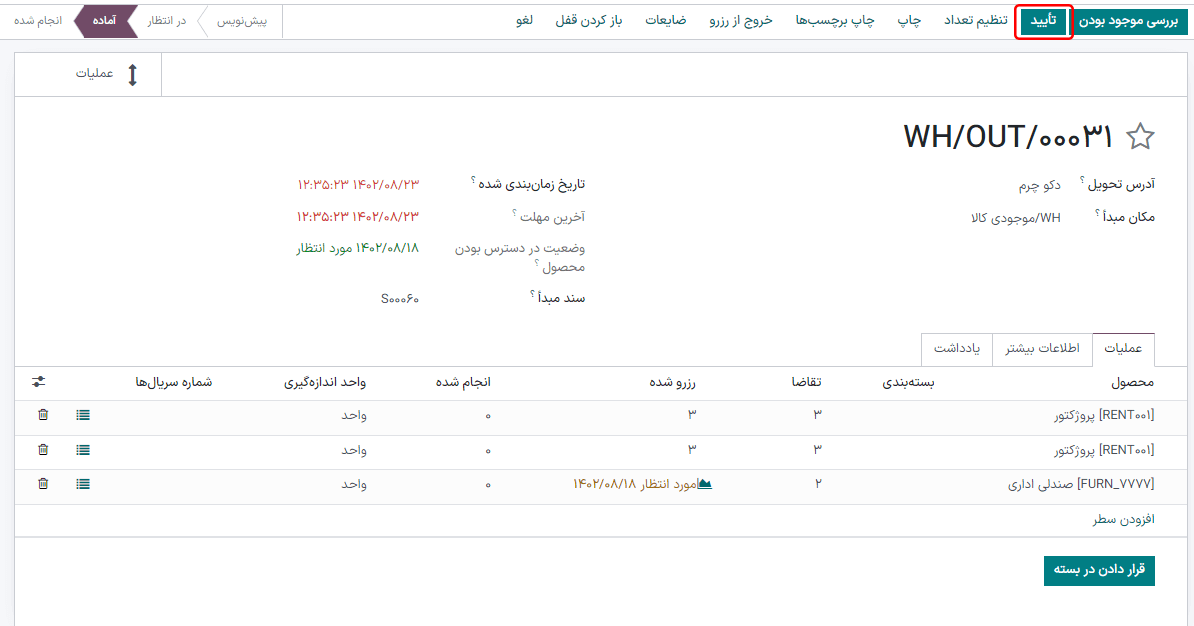
Task: Sort by the تقاضا column header
Action: tap(806, 382)
